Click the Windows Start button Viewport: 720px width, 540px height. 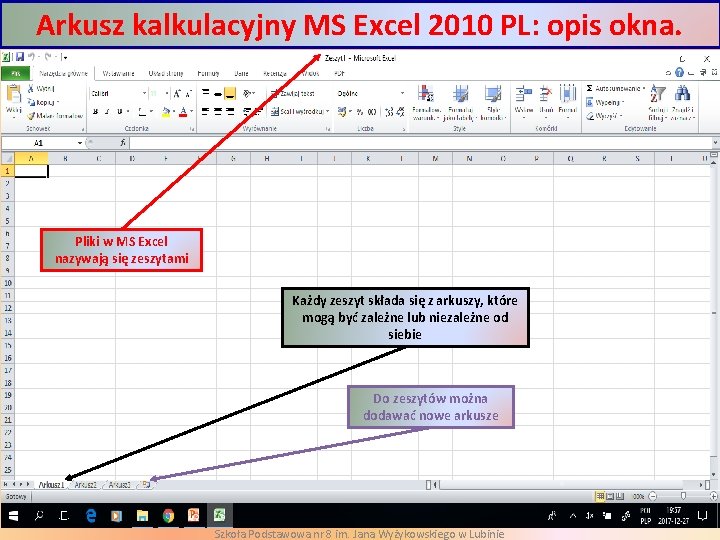(x=13, y=516)
